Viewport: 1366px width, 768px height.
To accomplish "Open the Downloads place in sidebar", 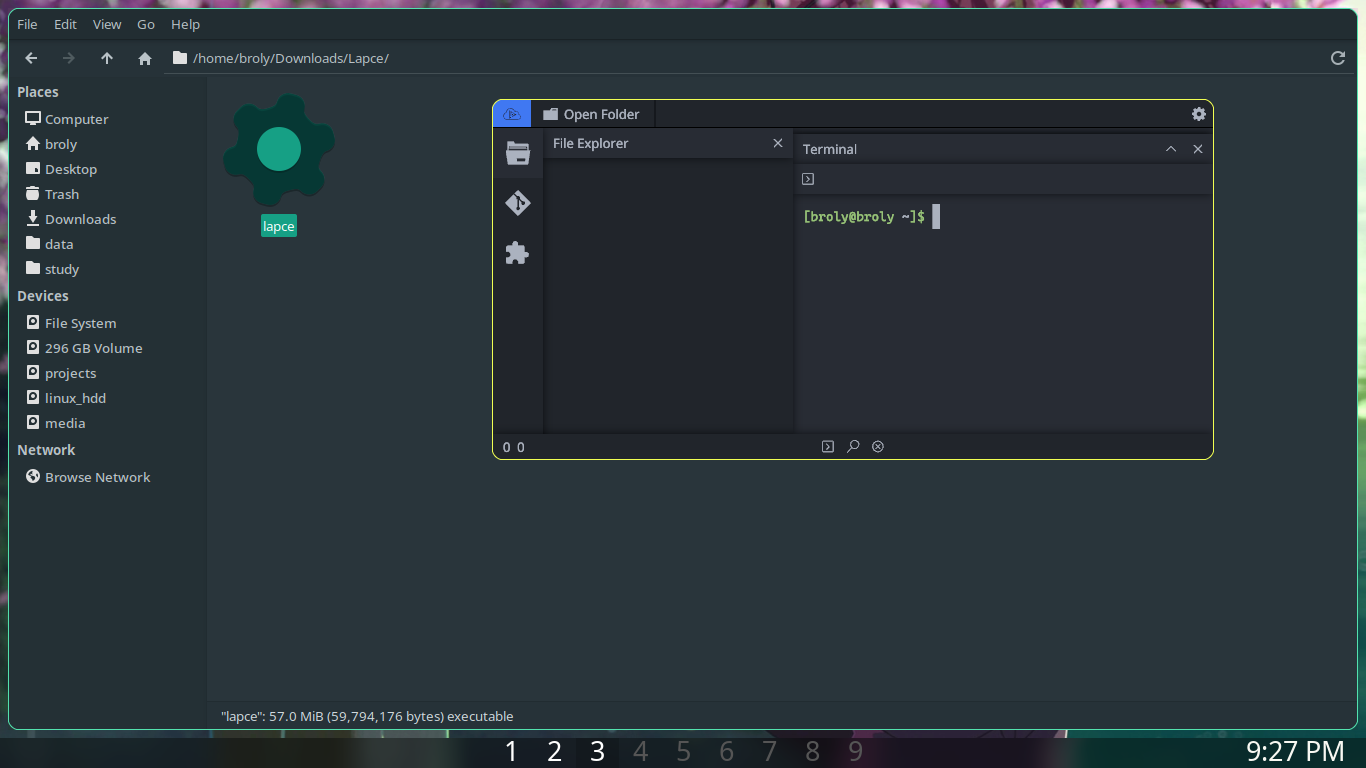I will [x=79, y=218].
